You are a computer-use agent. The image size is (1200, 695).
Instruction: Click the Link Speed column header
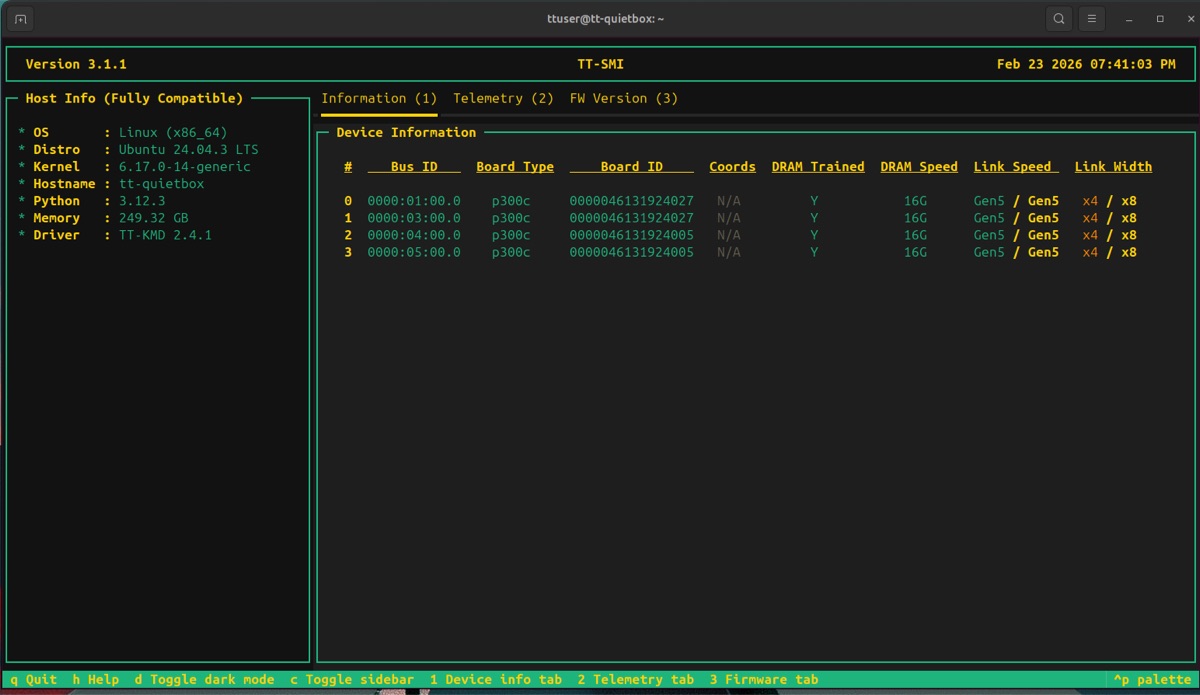(1015, 167)
